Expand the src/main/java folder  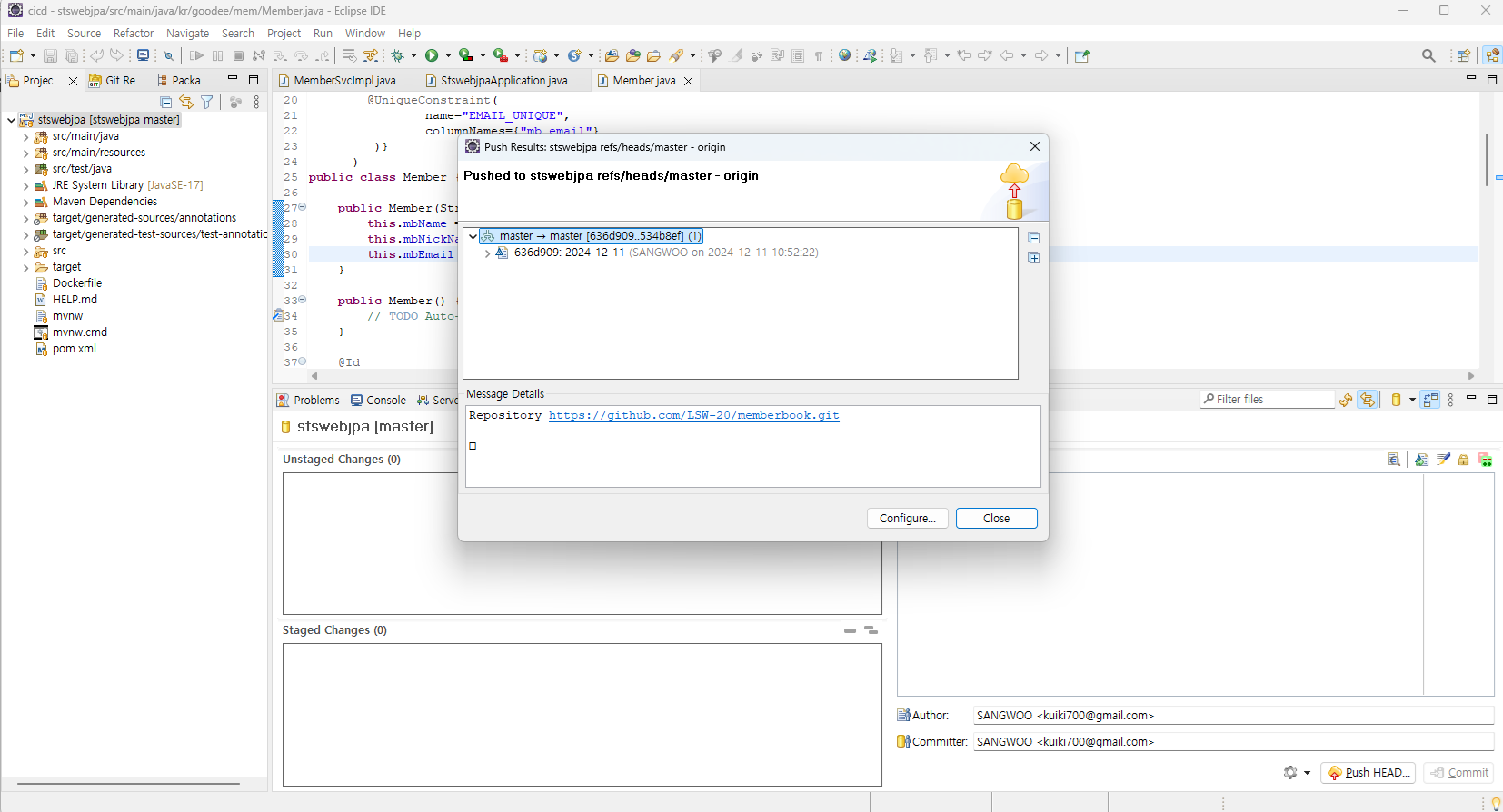25,136
